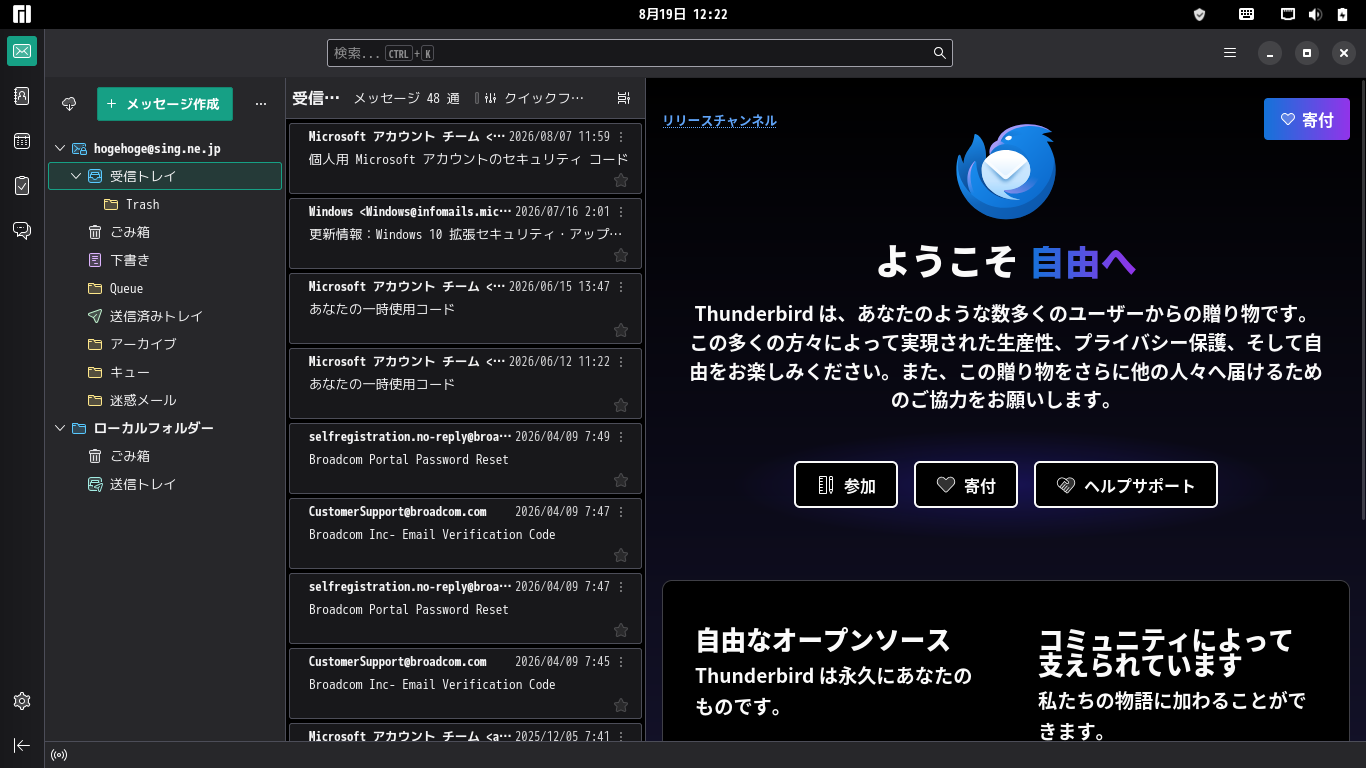Click the screen icon in the system tray
Viewport: 1366px width, 768px height.
tap(1289, 14)
